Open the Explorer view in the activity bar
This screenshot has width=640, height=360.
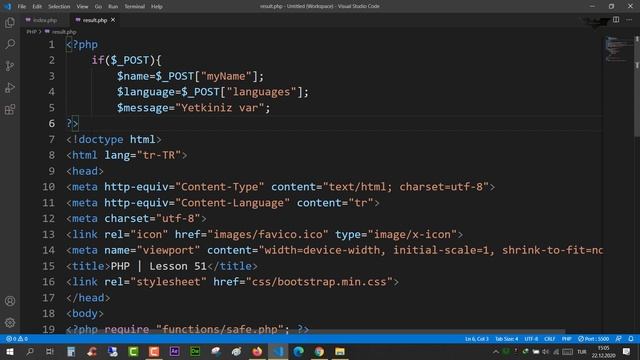pyautogui.click(x=10, y=22)
